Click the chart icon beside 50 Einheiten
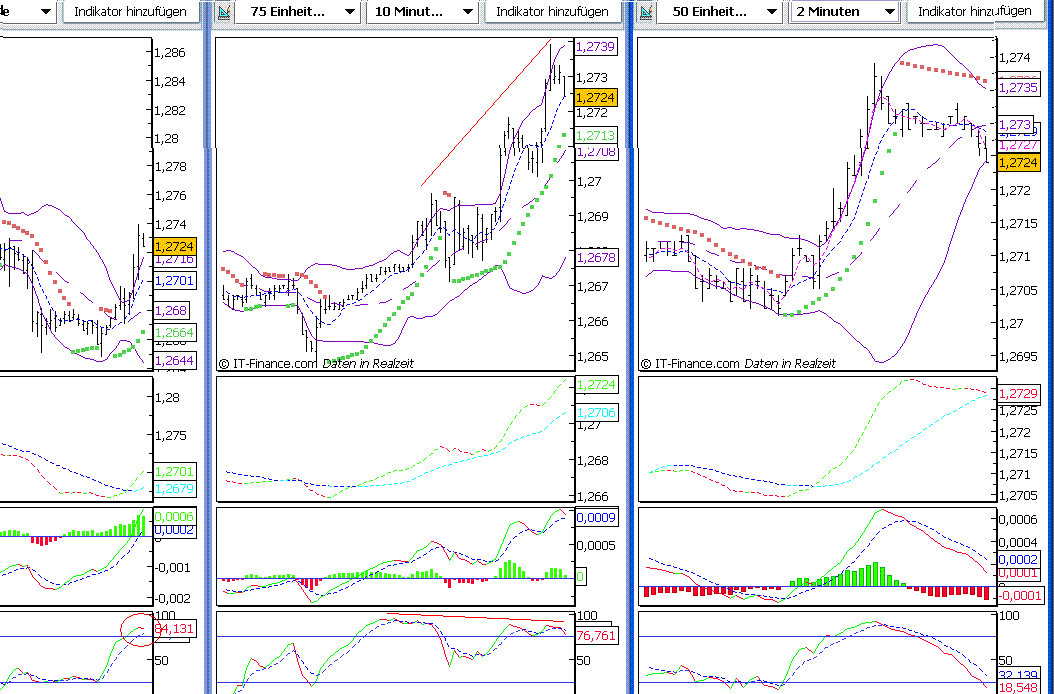 645,12
